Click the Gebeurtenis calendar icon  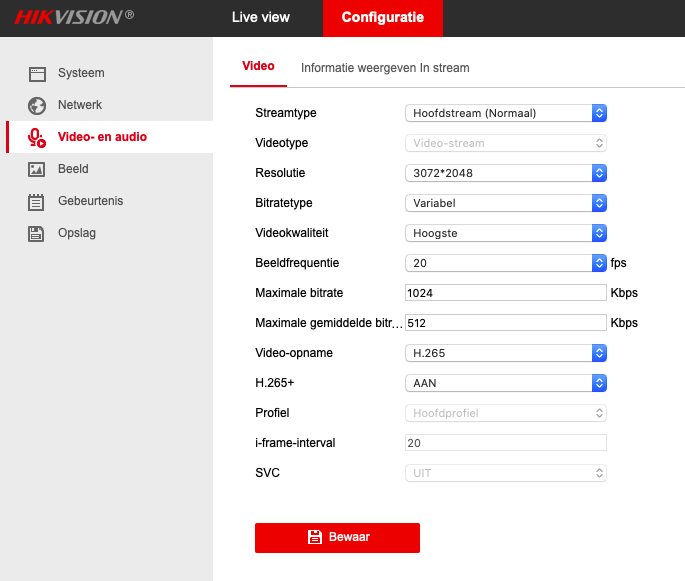(37, 201)
